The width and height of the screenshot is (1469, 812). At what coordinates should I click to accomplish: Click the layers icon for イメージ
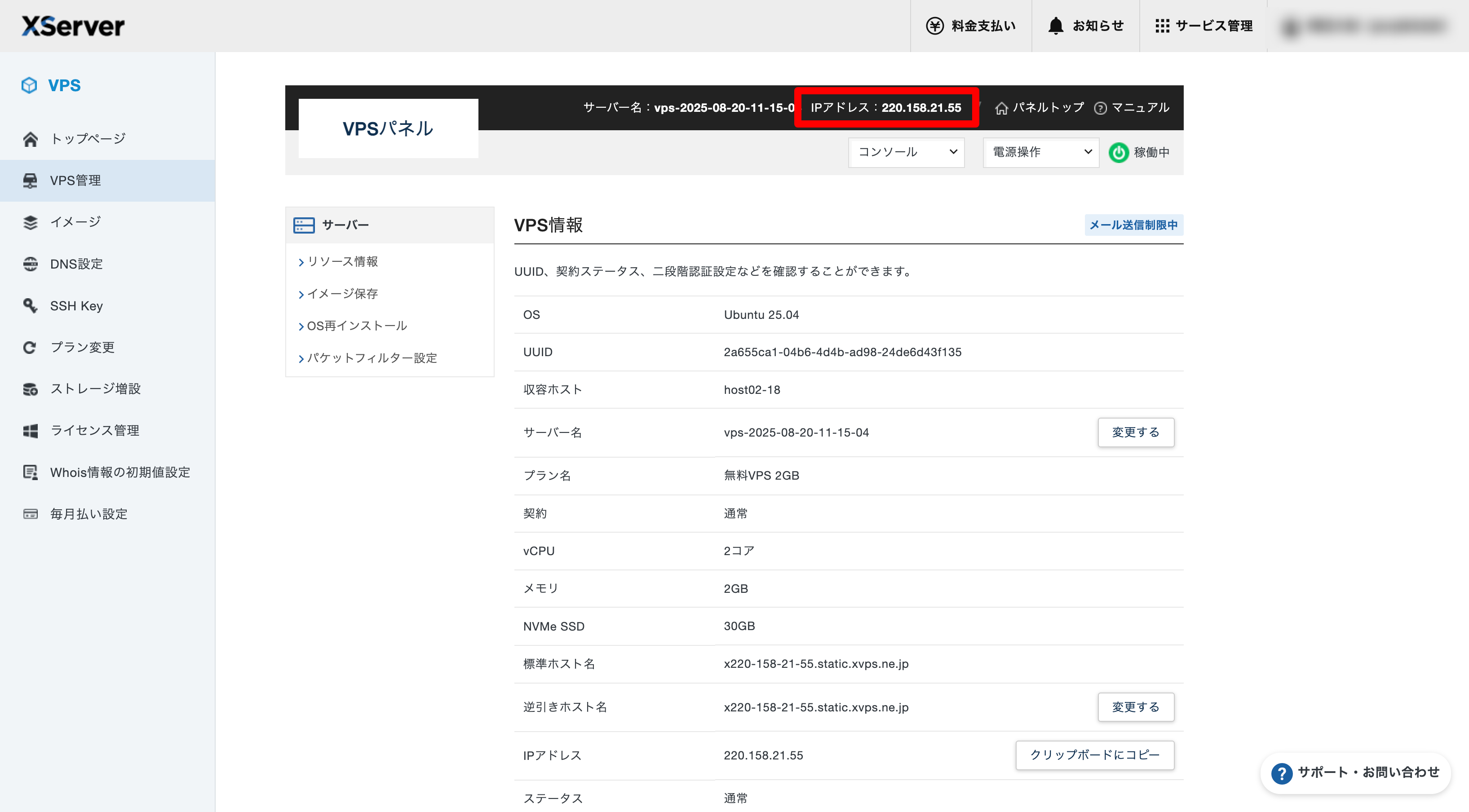click(x=30, y=222)
